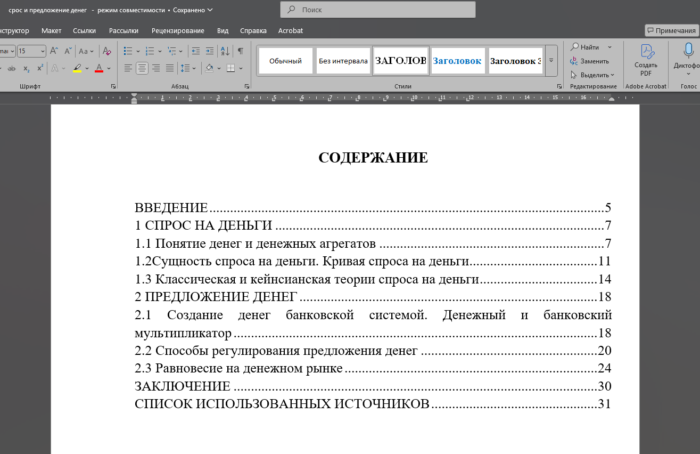Click the ВВЕДЕНИЕ contents entry
The image size is (700, 454).
click(373, 208)
